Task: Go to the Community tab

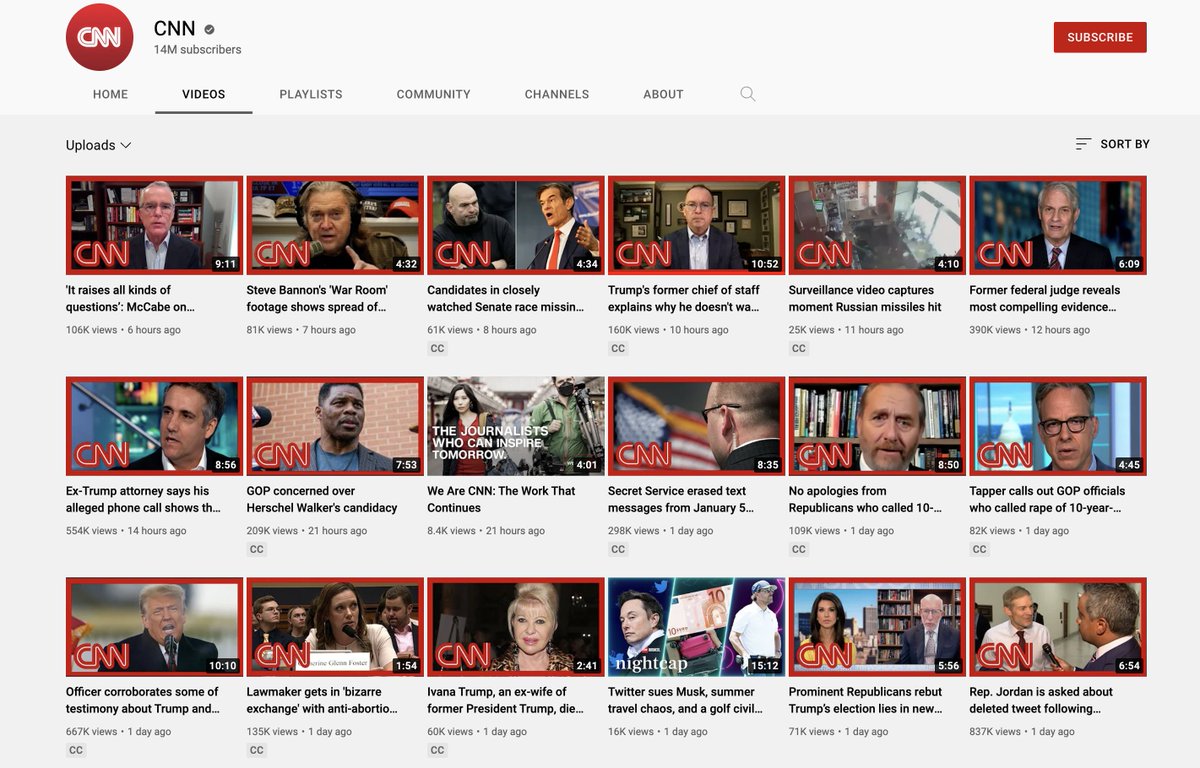Action: point(433,94)
